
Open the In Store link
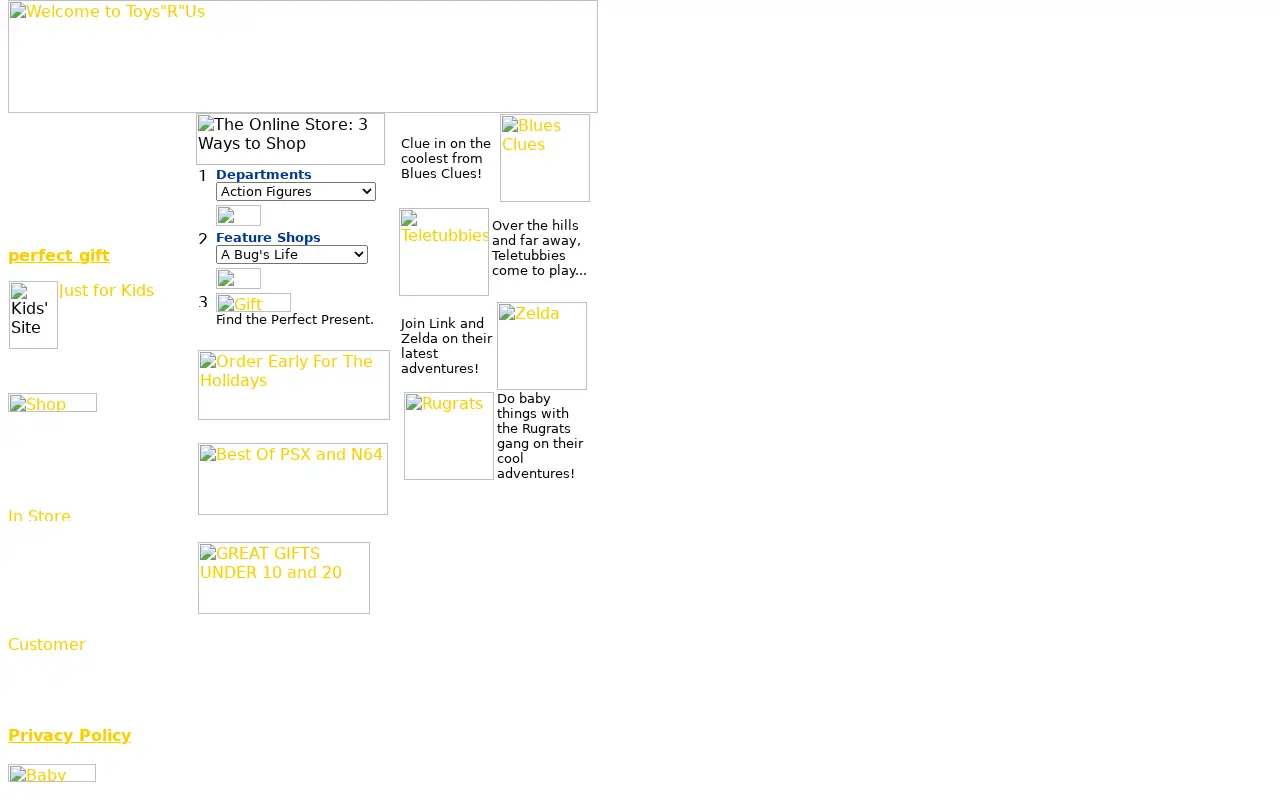[39, 516]
